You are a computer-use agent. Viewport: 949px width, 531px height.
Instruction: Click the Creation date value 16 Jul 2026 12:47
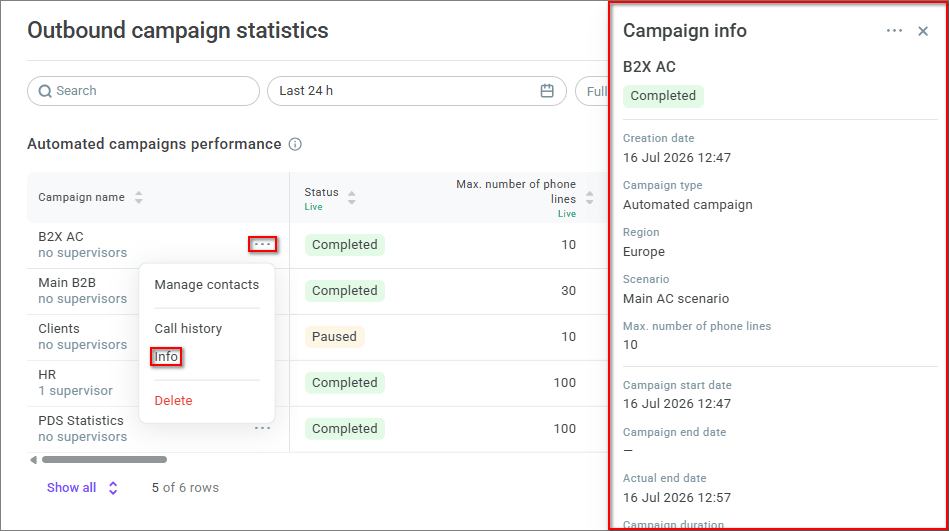pyautogui.click(x=677, y=158)
